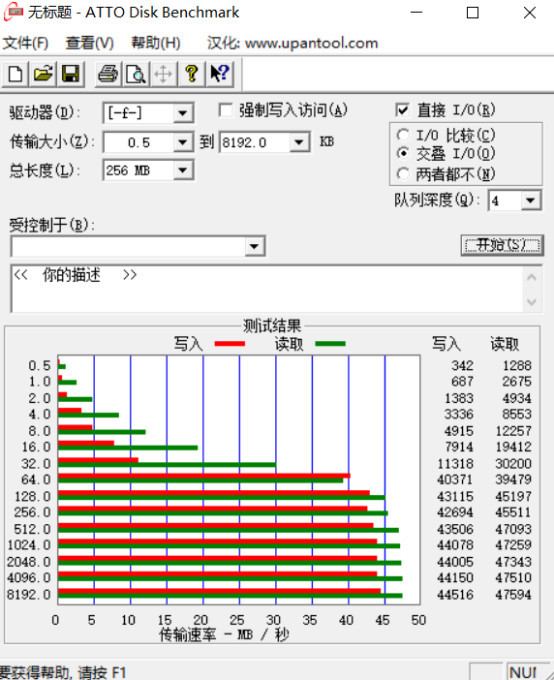
Task: Open a saved benchmark file via folder icon
Action: coord(43,74)
